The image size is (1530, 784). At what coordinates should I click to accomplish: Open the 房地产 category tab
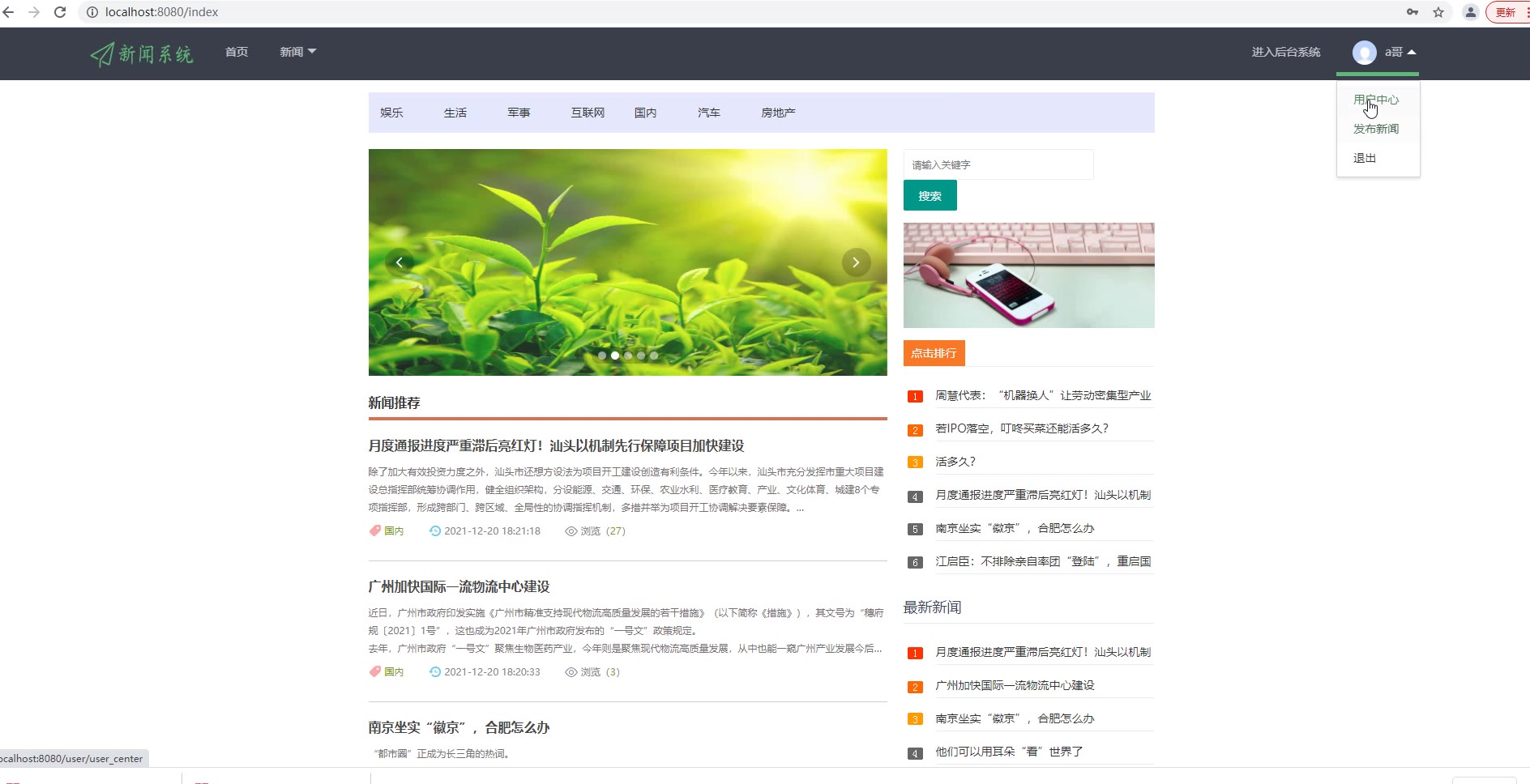tap(778, 113)
